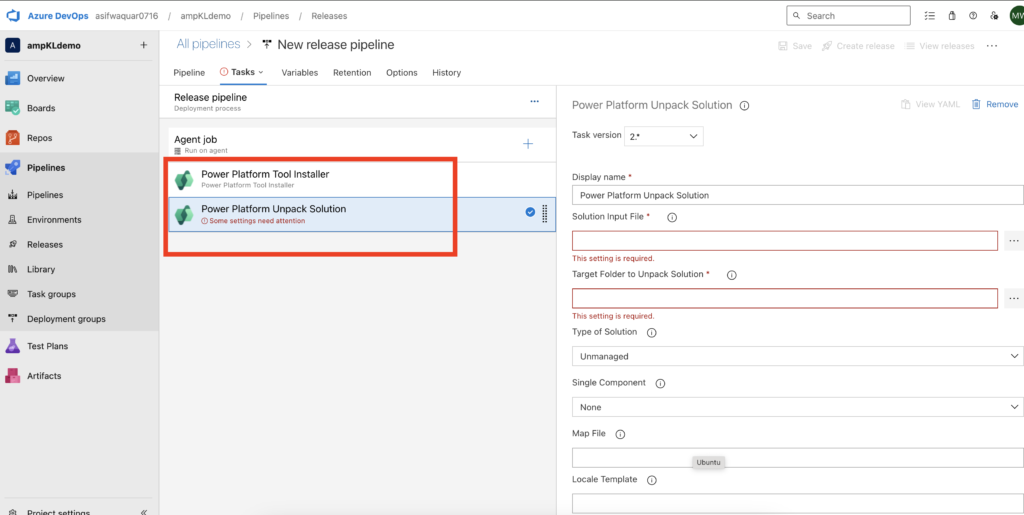
Task: Open the more actions ellipsis in the top right
Action: pyautogui.click(x=992, y=46)
